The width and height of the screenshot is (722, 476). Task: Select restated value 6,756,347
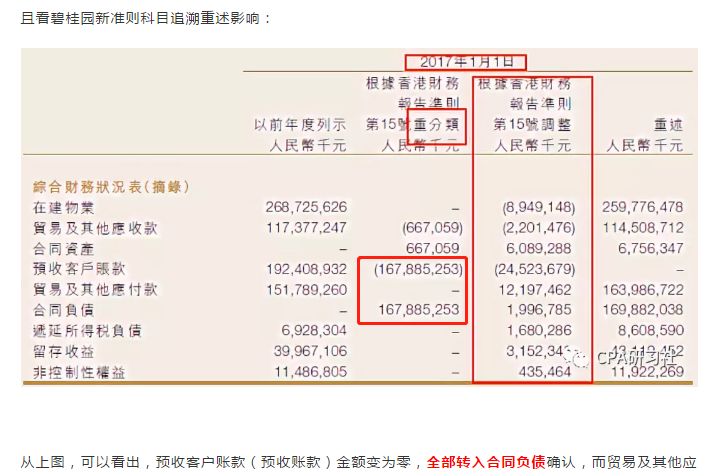coord(651,249)
